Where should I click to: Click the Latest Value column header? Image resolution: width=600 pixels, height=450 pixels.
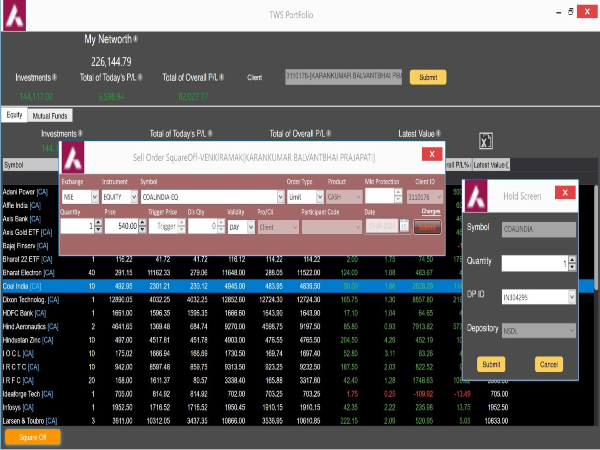(491, 165)
